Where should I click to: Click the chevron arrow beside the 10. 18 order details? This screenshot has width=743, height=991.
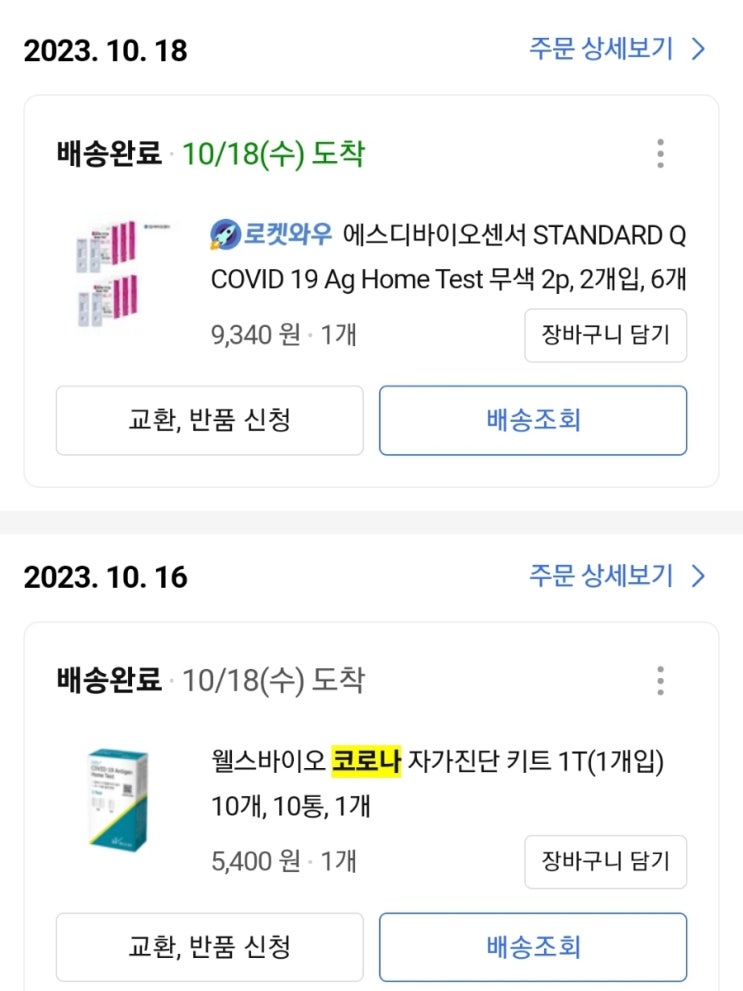click(699, 49)
